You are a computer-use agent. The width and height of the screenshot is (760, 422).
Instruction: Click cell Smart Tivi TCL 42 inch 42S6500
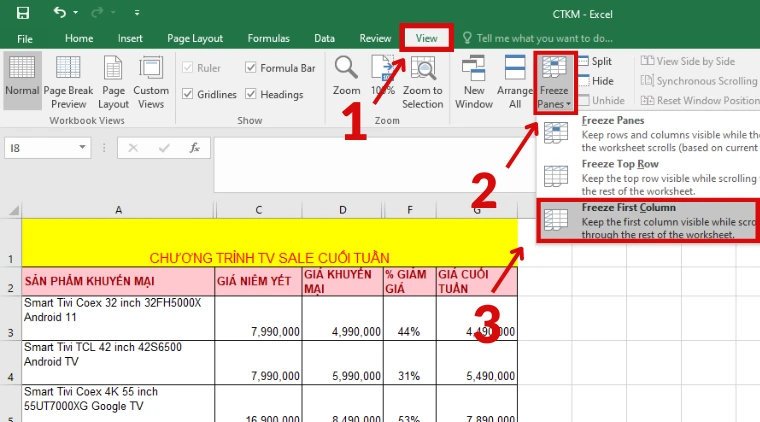pos(118,362)
